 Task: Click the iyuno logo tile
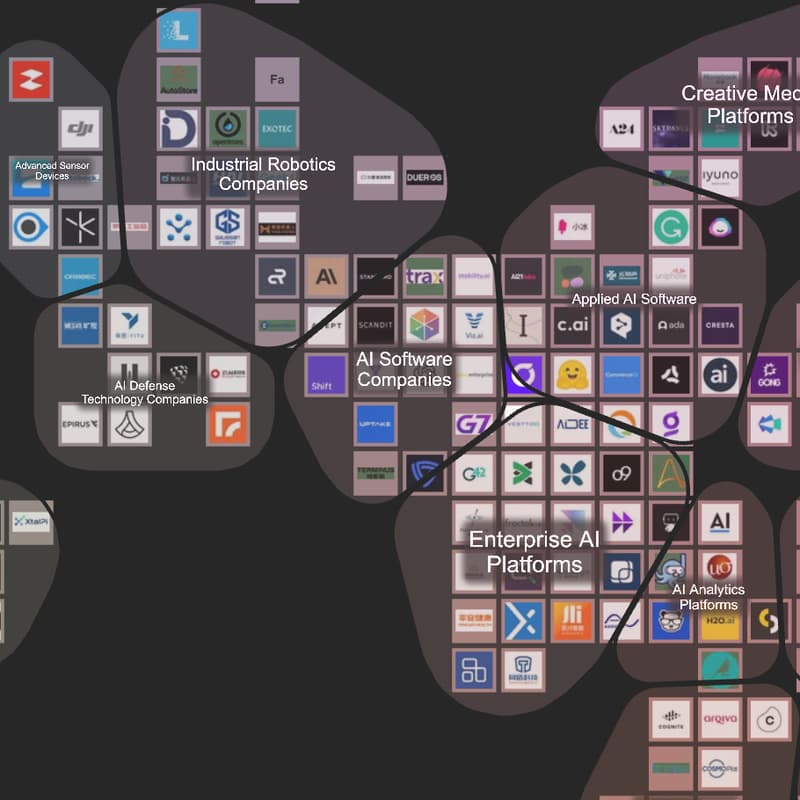coord(720,178)
